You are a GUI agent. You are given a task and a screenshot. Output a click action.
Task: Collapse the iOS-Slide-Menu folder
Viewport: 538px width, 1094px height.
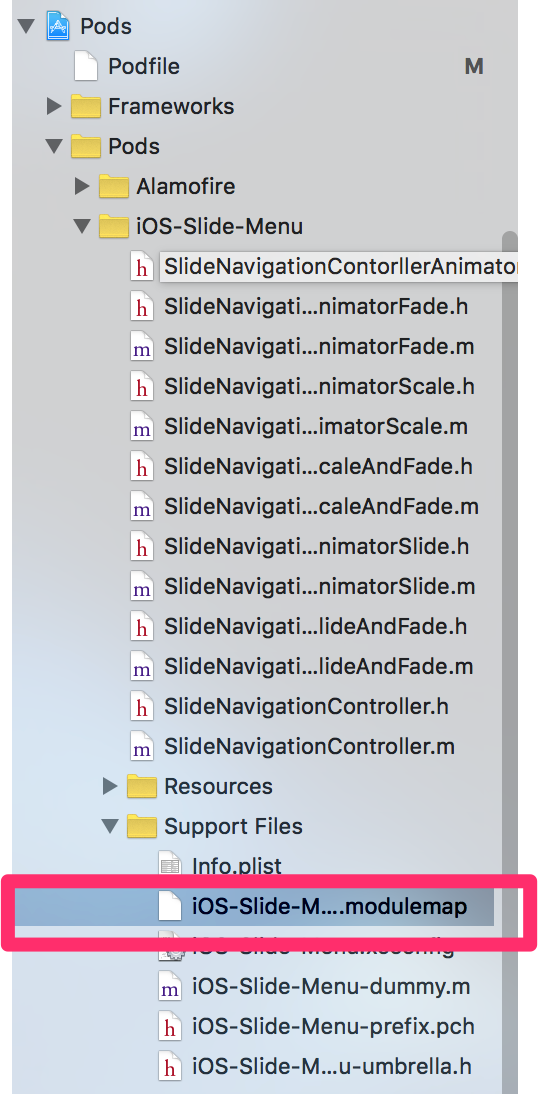coord(82,227)
